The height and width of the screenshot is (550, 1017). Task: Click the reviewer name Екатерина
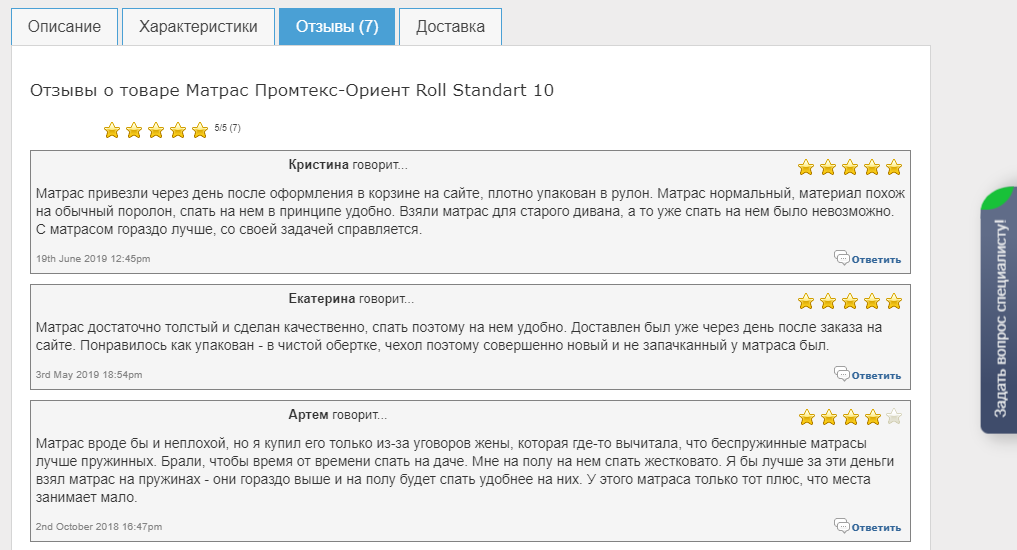(322, 299)
